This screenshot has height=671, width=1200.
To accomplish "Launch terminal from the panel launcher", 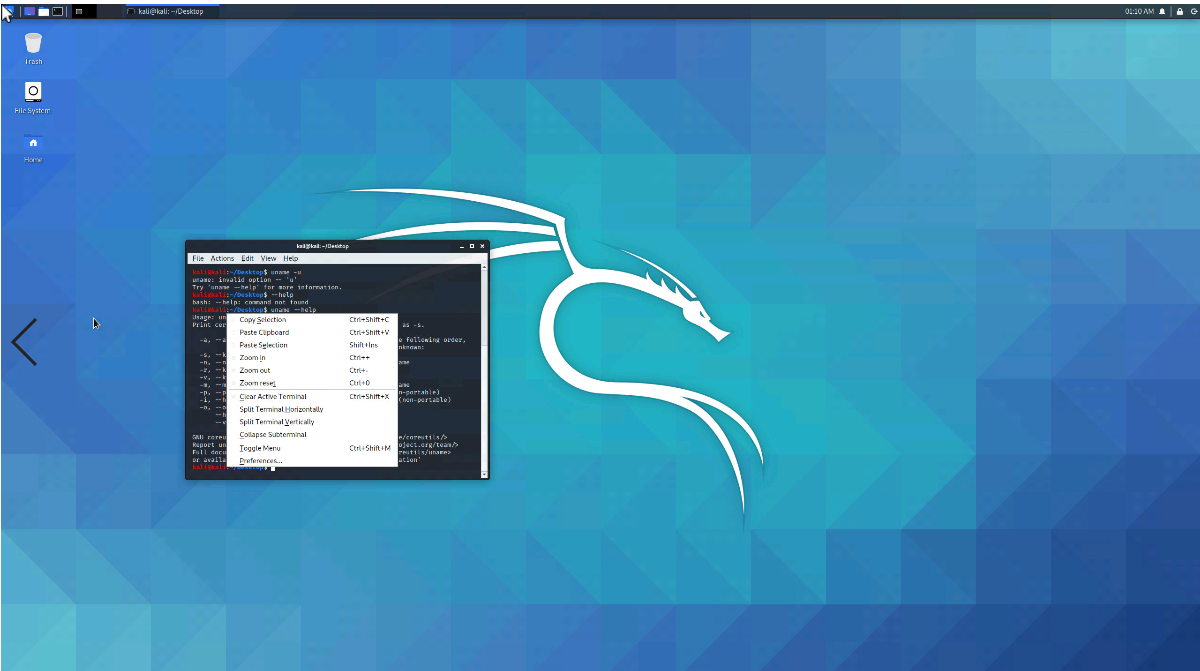I will [x=58, y=11].
